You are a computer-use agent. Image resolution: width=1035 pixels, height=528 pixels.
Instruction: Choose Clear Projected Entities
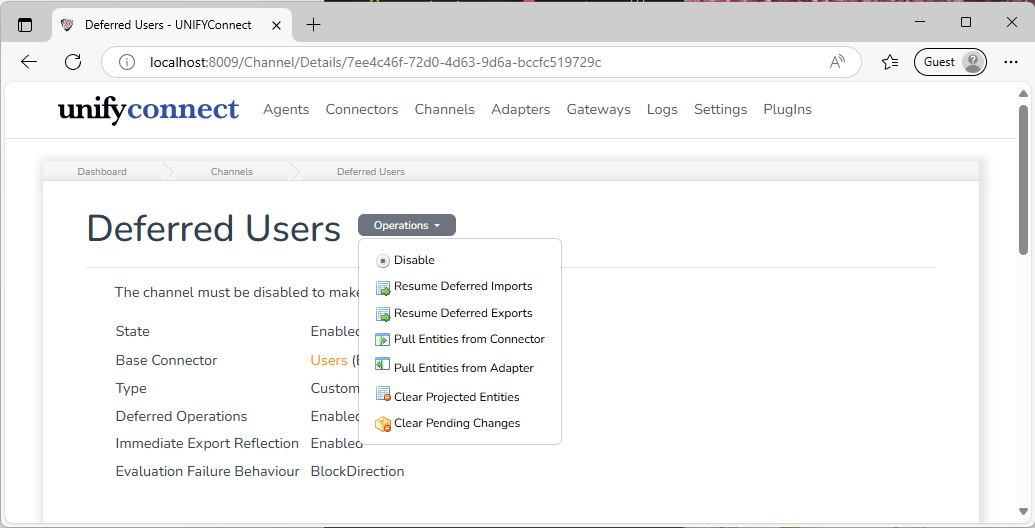(456, 397)
